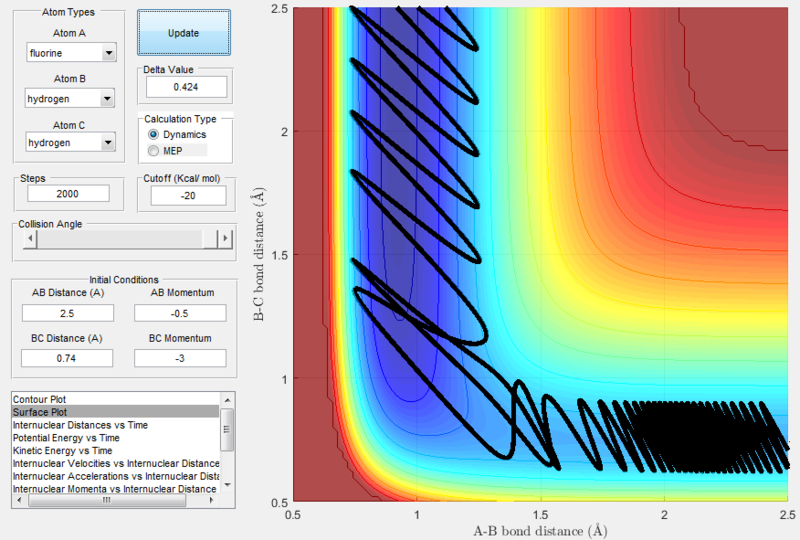The image size is (800, 540).
Task: Click the plot list horizontal scroll-left arrow
Action: [x=19, y=501]
